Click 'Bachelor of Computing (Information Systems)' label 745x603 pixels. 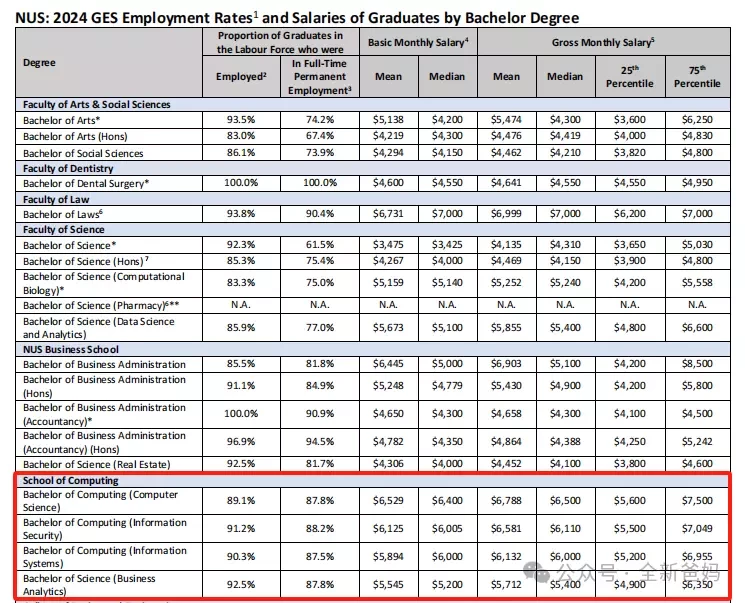coord(105,557)
